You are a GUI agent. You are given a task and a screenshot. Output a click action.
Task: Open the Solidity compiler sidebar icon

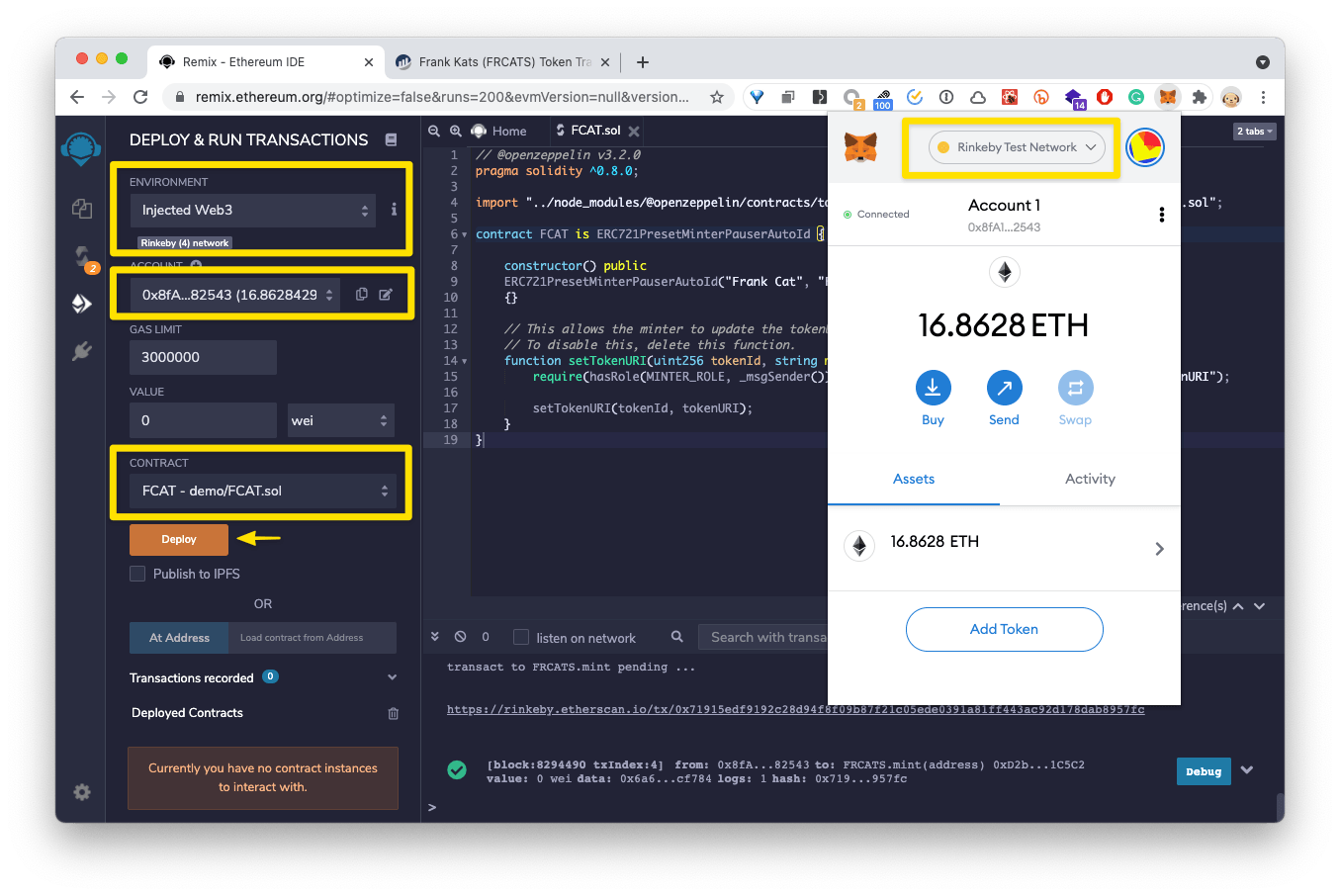pos(82,257)
